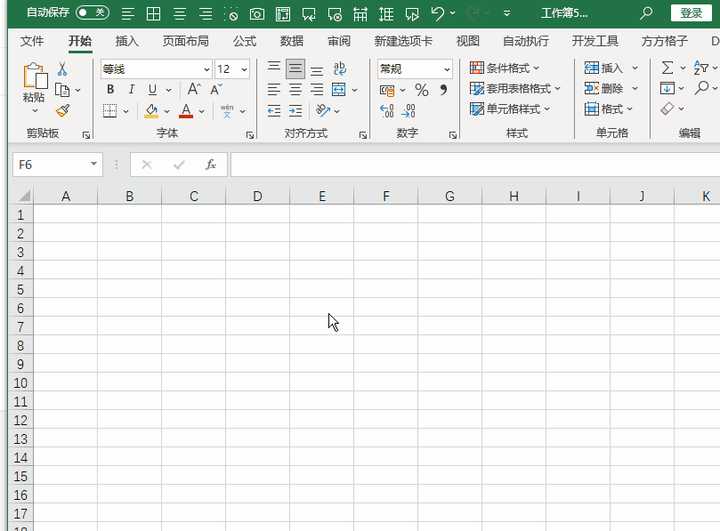Switch to the 数据 tab

pos(292,41)
